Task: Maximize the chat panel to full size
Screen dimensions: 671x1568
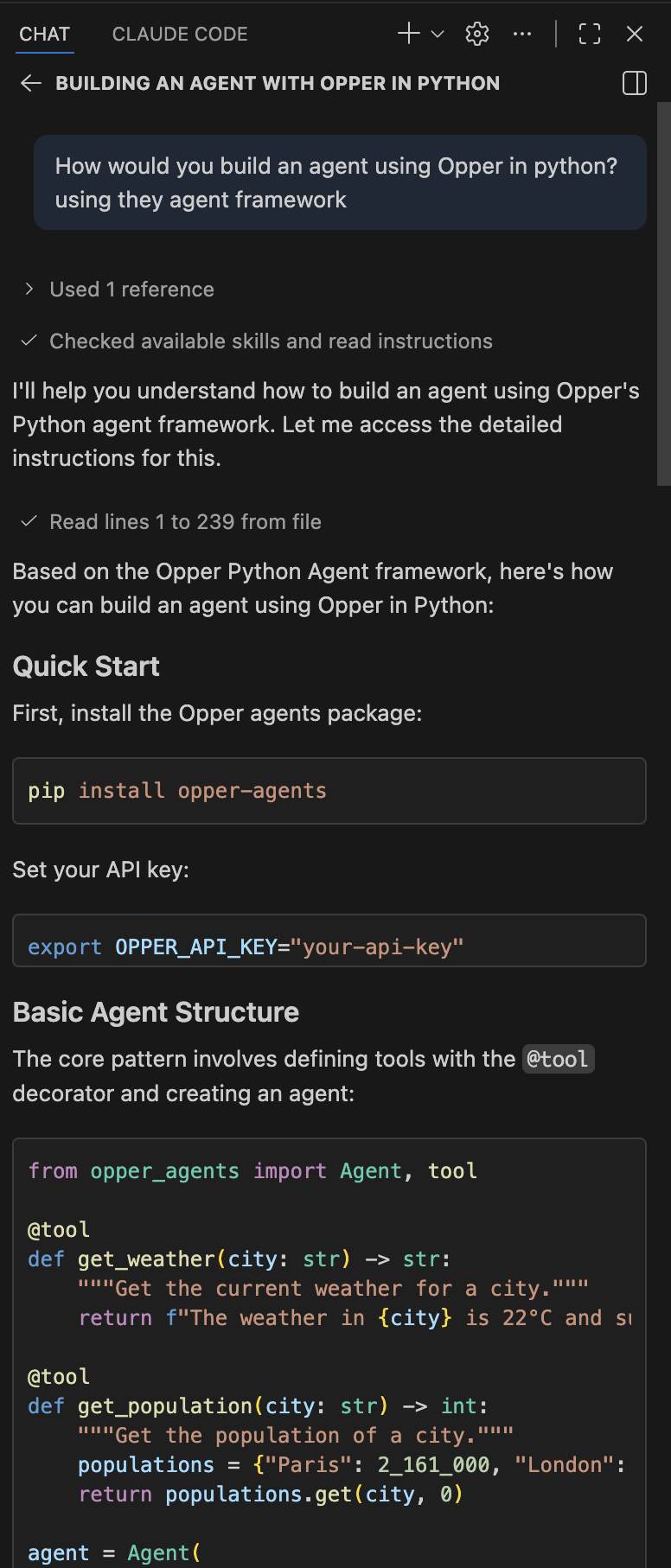Action: click(x=590, y=34)
